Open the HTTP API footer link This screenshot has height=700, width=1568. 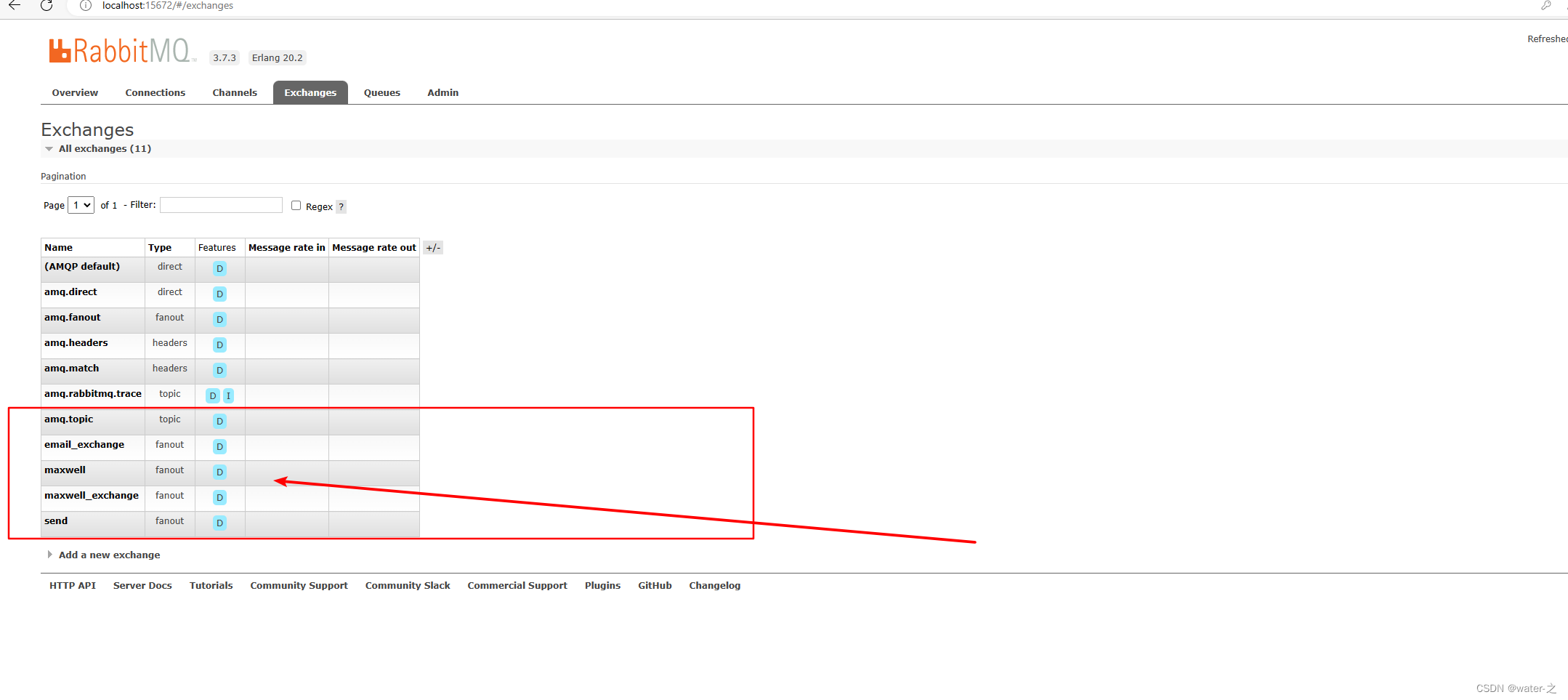(73, 586)
